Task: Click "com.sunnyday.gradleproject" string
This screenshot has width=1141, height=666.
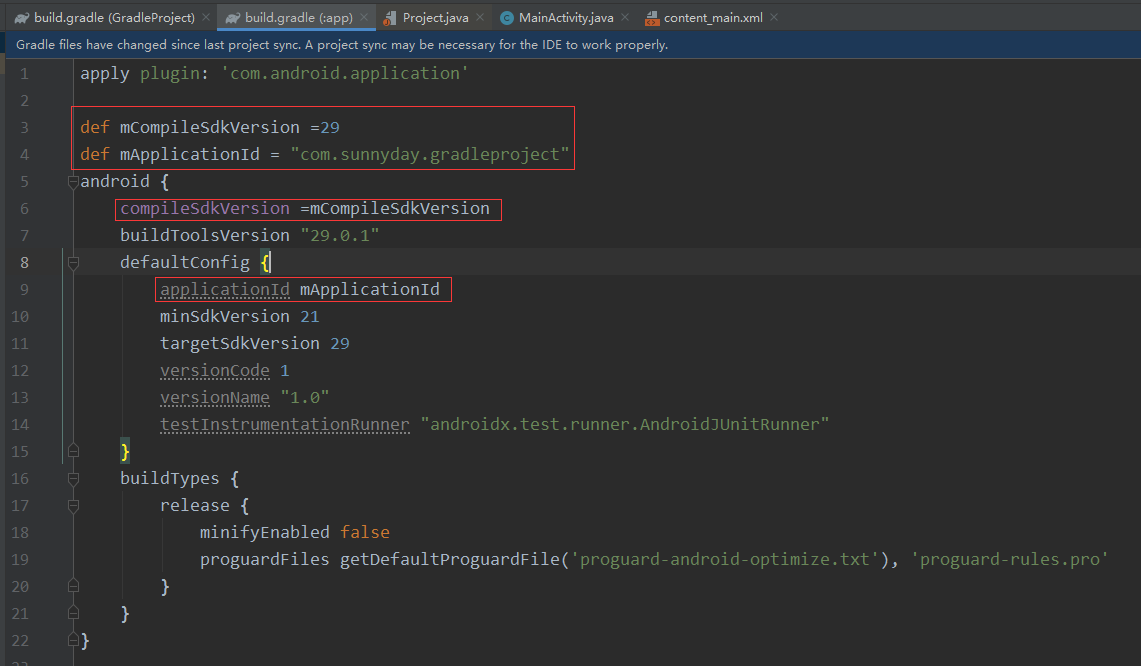Action: pyautogui.click(x=429, y=154)
